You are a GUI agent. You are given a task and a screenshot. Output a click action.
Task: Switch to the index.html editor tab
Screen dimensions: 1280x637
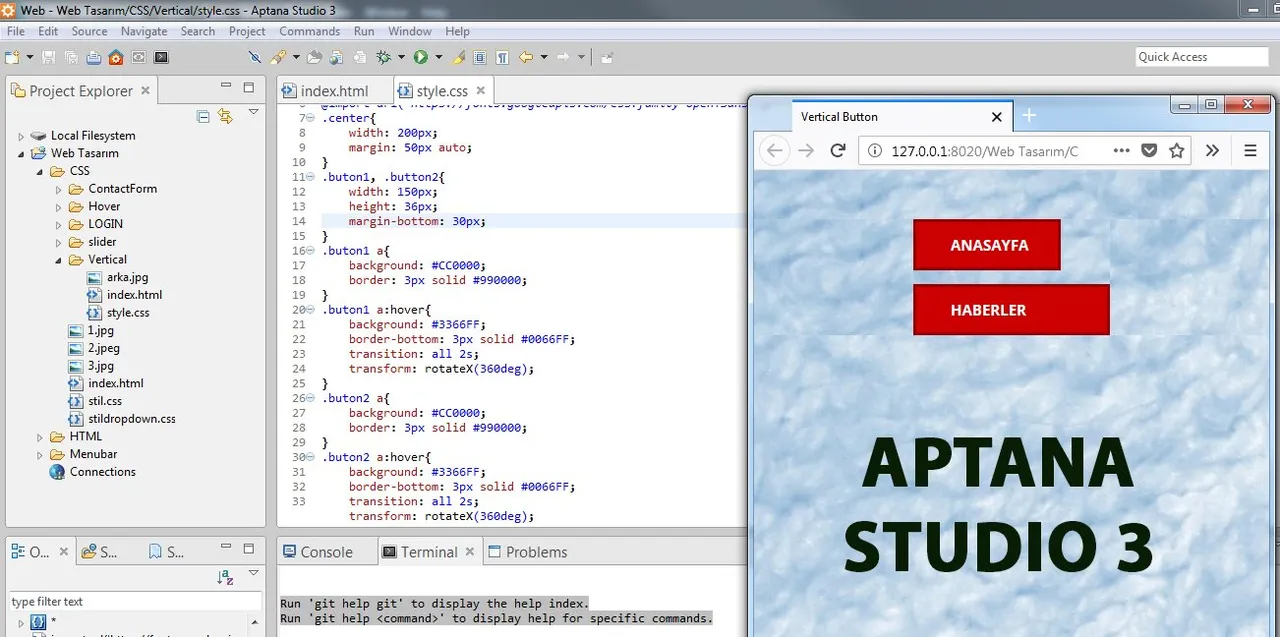pyautogui.click(x=334, y=91)
